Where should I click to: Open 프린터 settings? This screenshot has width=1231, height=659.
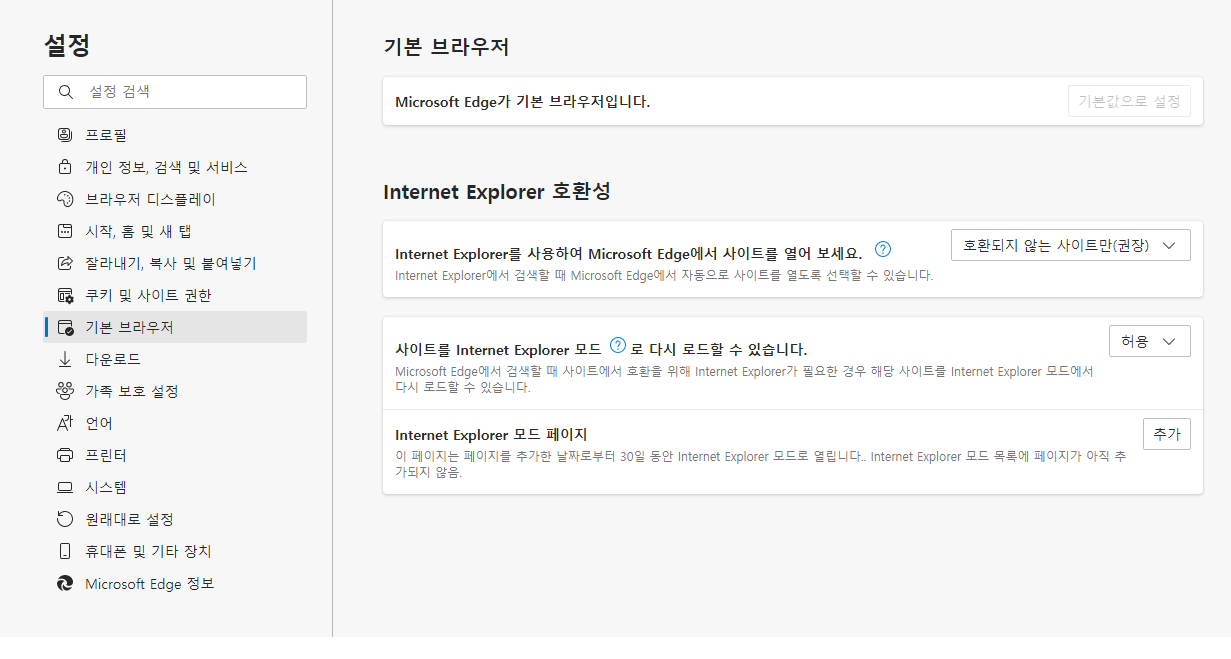point(175,455)
